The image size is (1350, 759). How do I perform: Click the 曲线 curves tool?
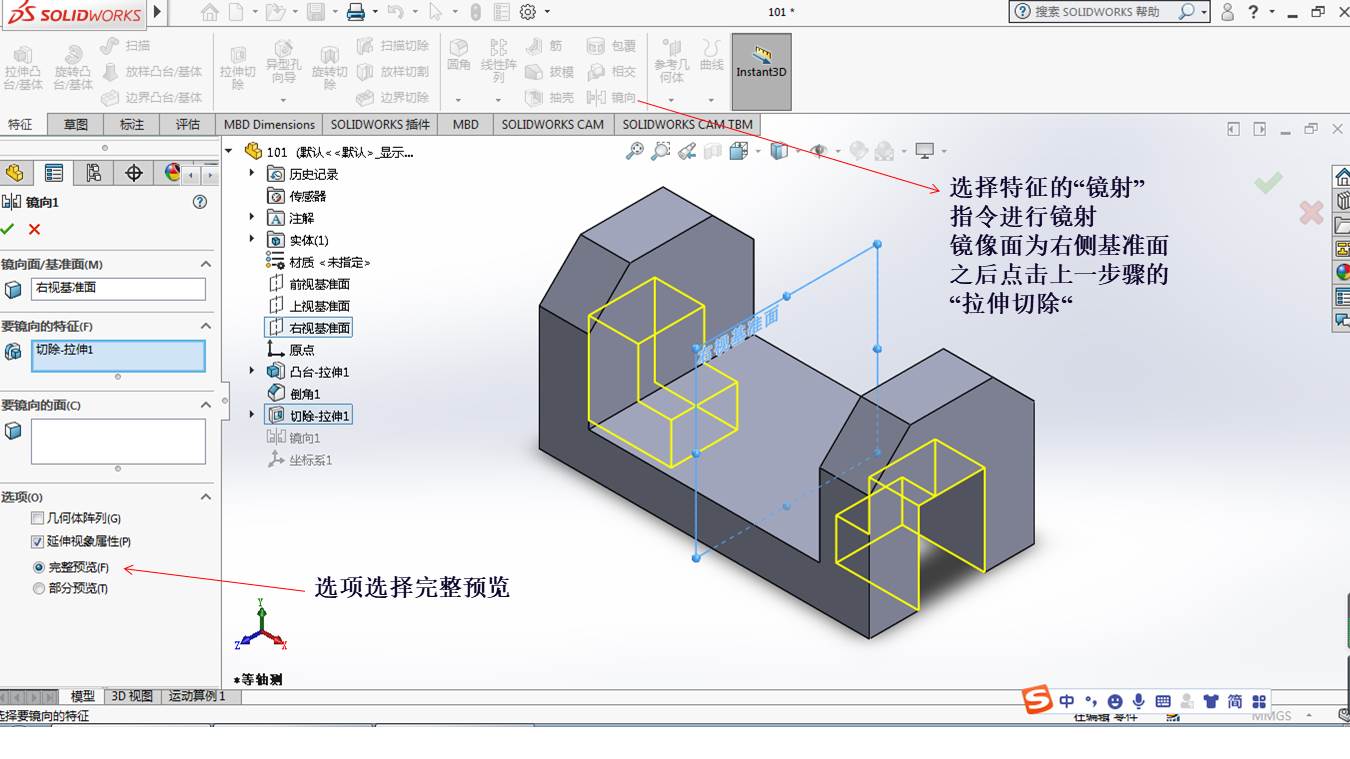[x=711, y=55]
